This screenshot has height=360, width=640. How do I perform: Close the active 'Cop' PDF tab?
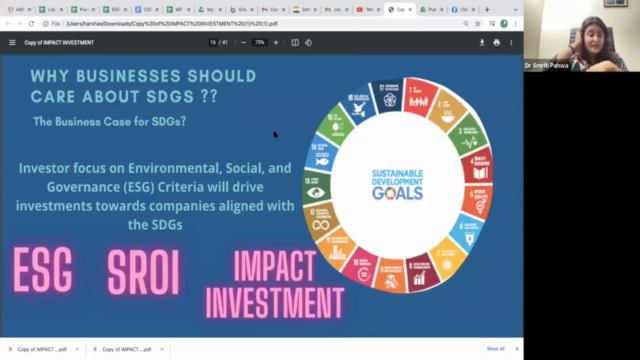410,9
